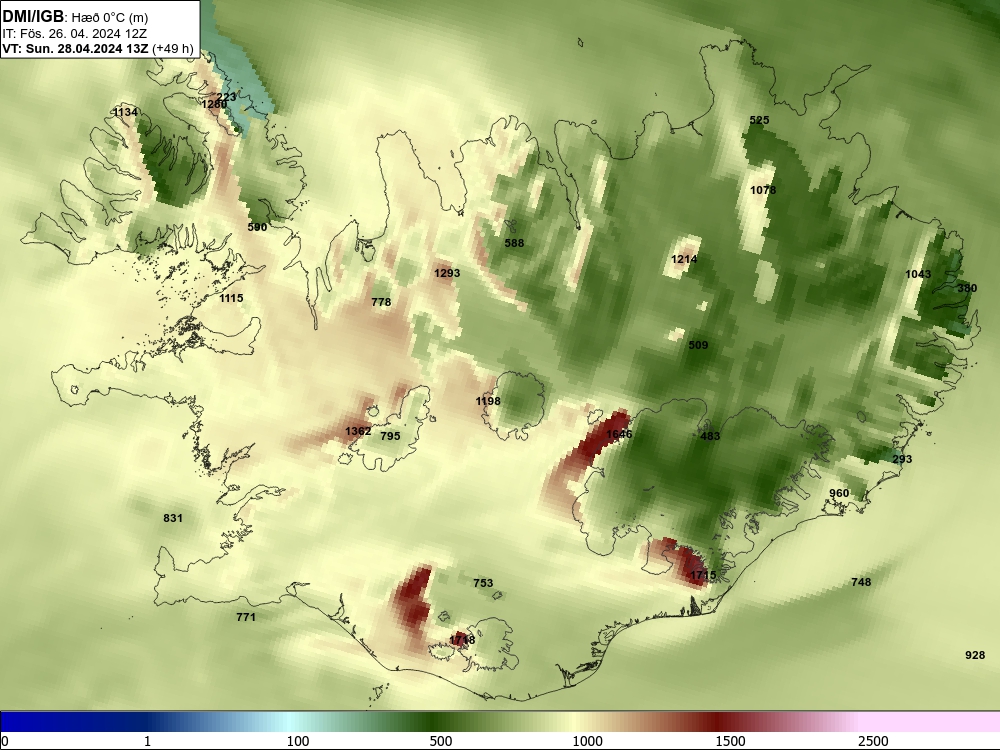Pick the 778 value label
Screen dimensions: 1000x750
(x=381, y=302)
